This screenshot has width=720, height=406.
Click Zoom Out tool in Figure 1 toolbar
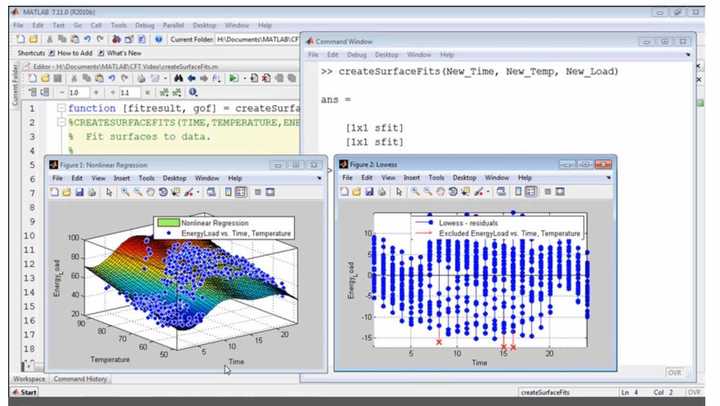coord(138,192)
